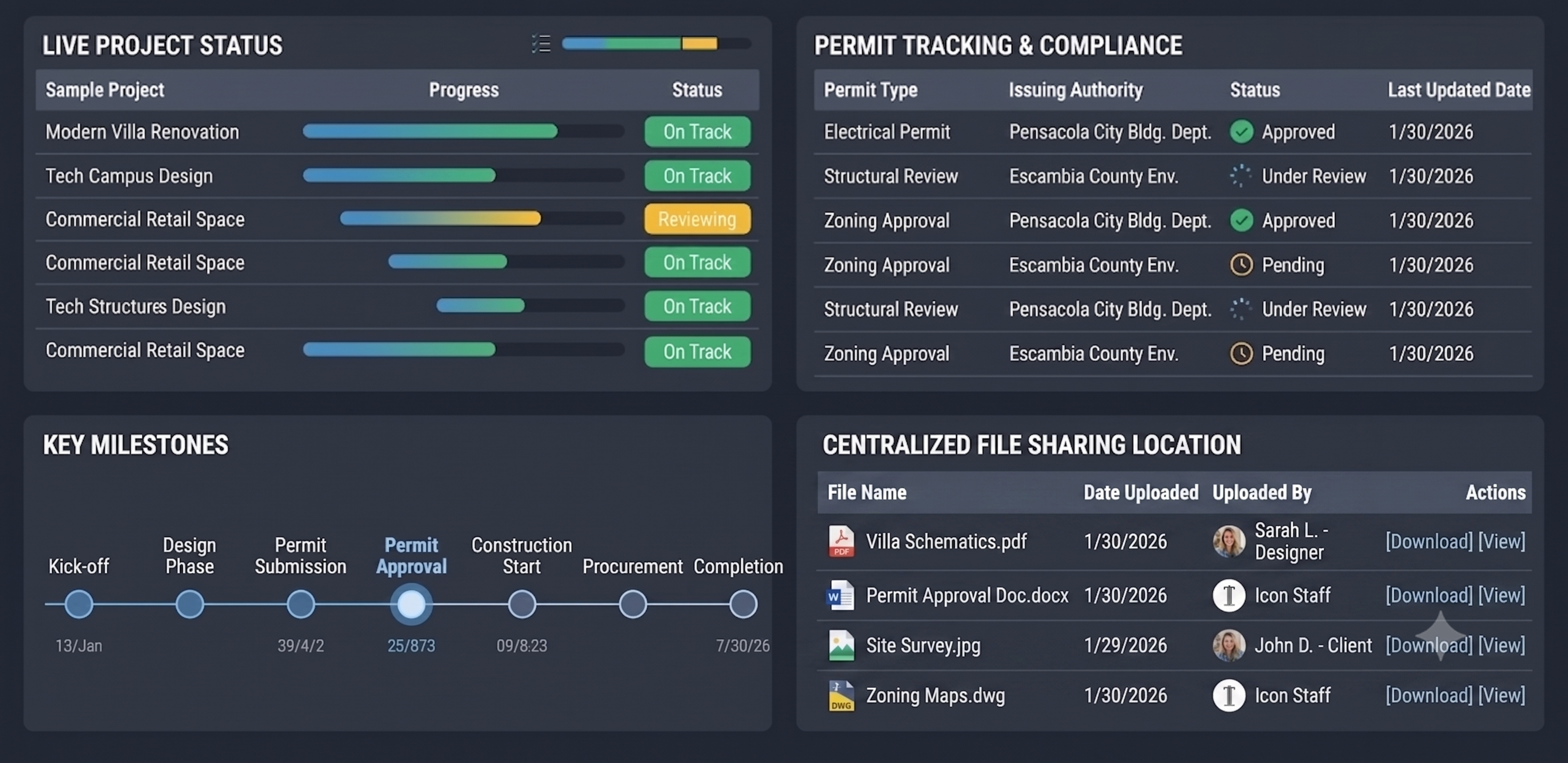Screen dimensions: 1568x763
Task: Click the Approved checkmark icon for Electrical Permit
Action: [1241, 131]
